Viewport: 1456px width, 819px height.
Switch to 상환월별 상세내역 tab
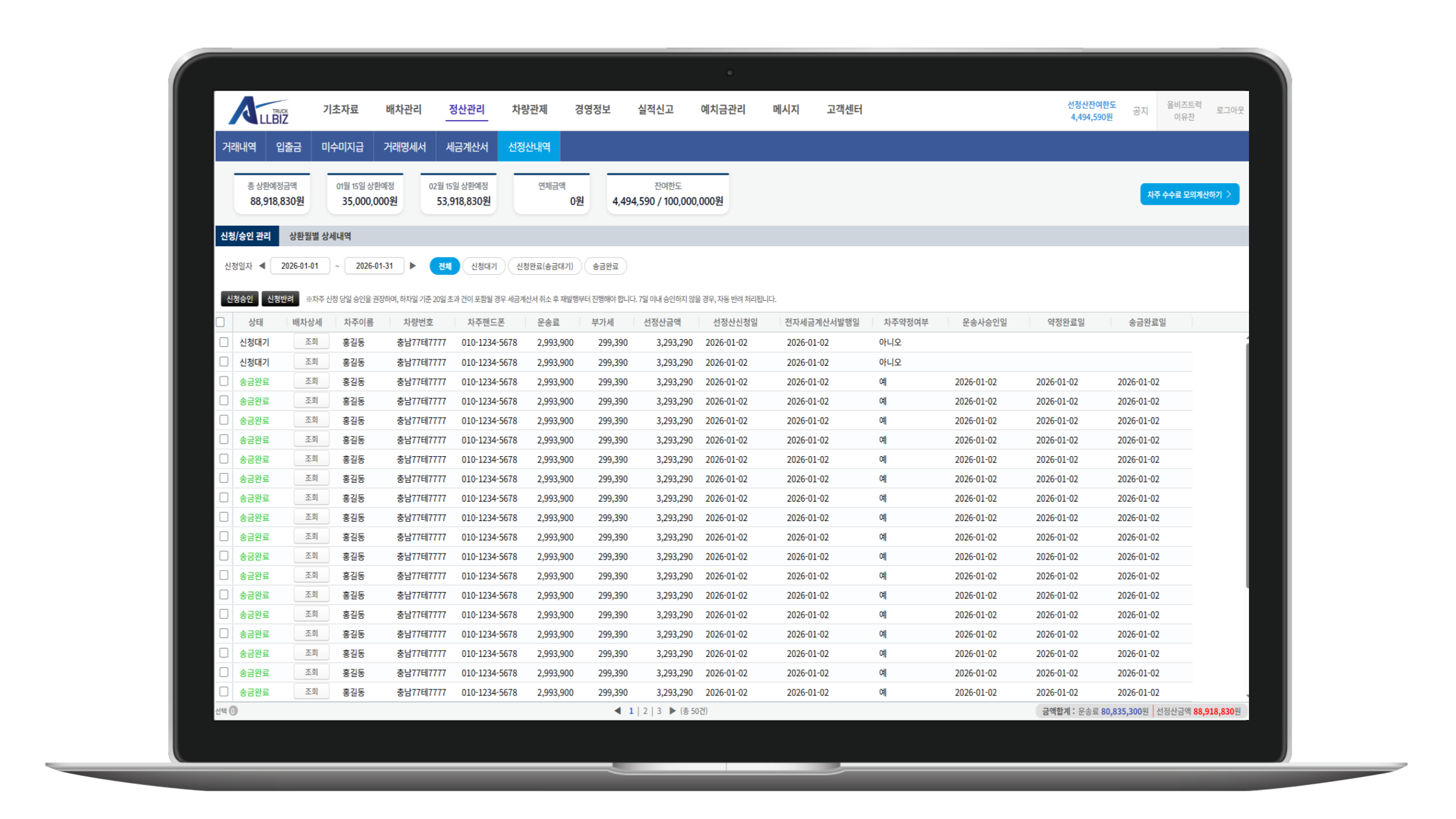[x=320, y=236]
